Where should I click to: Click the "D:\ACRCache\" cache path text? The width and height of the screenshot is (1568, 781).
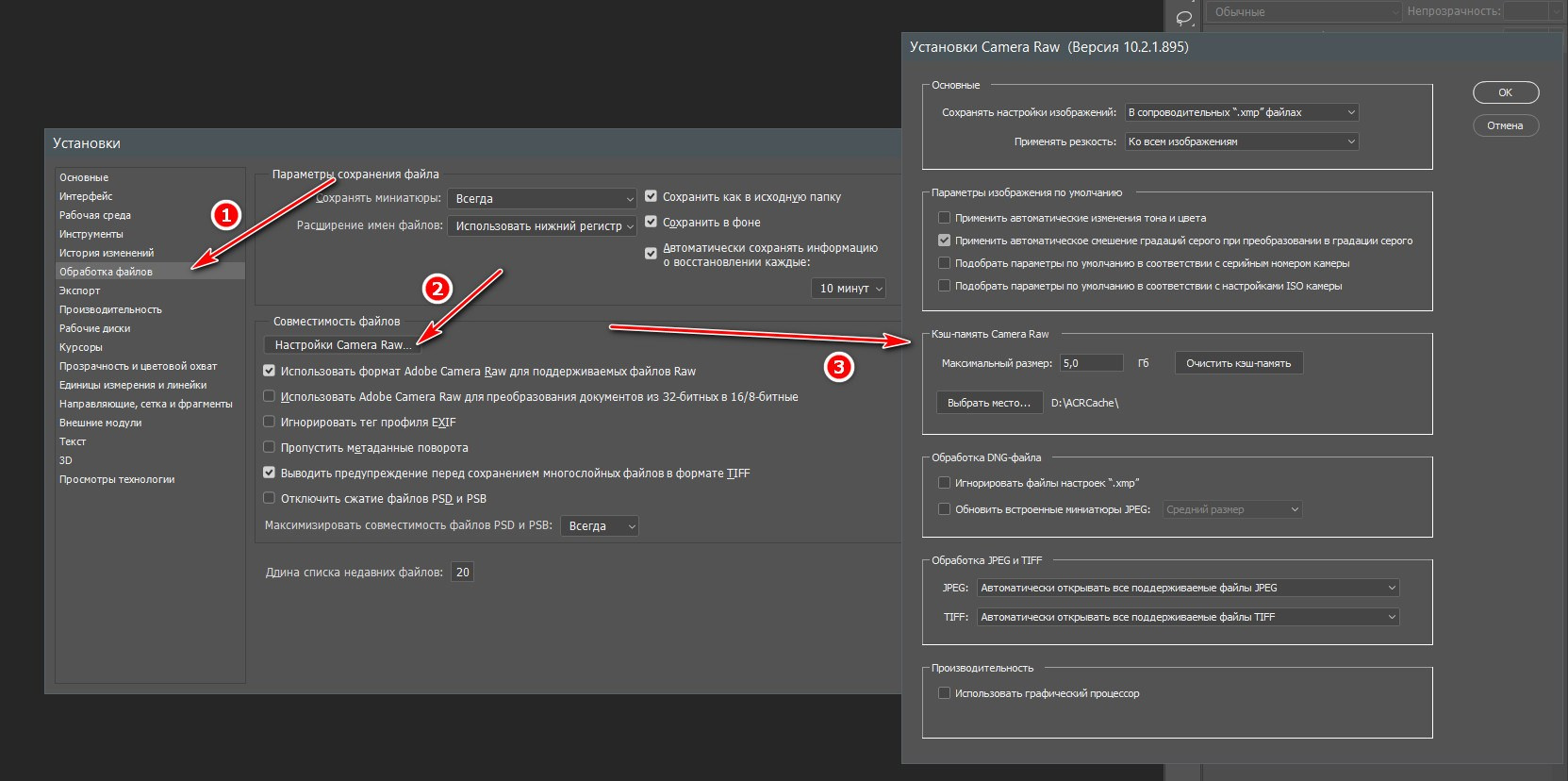1085,403
